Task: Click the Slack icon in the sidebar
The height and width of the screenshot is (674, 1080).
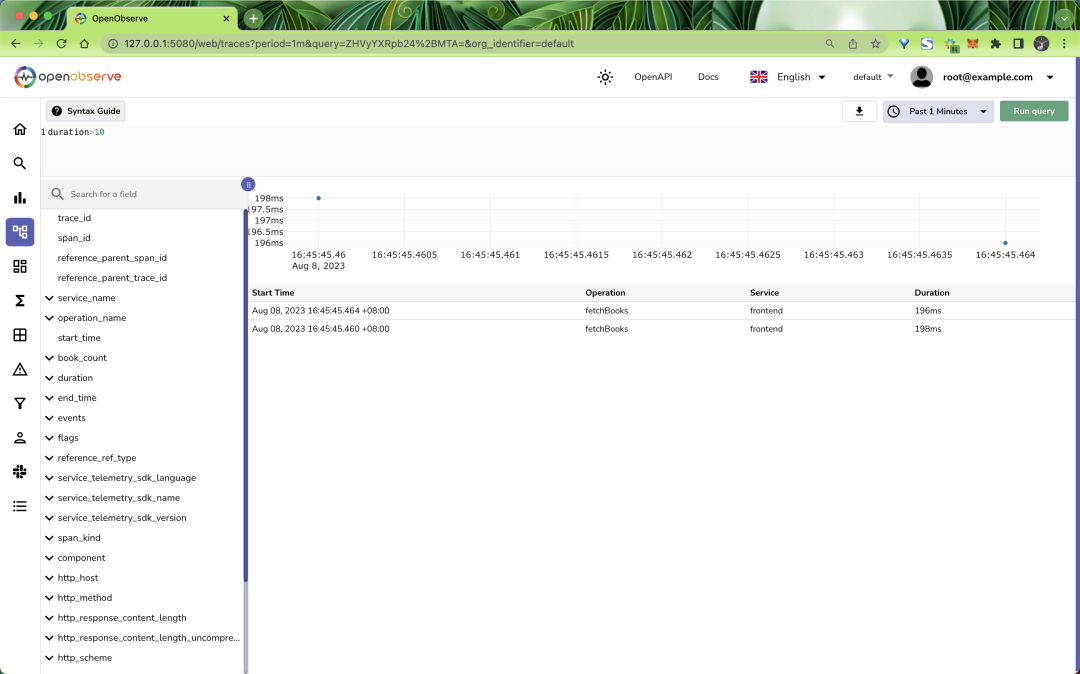Action: (19, 471)
